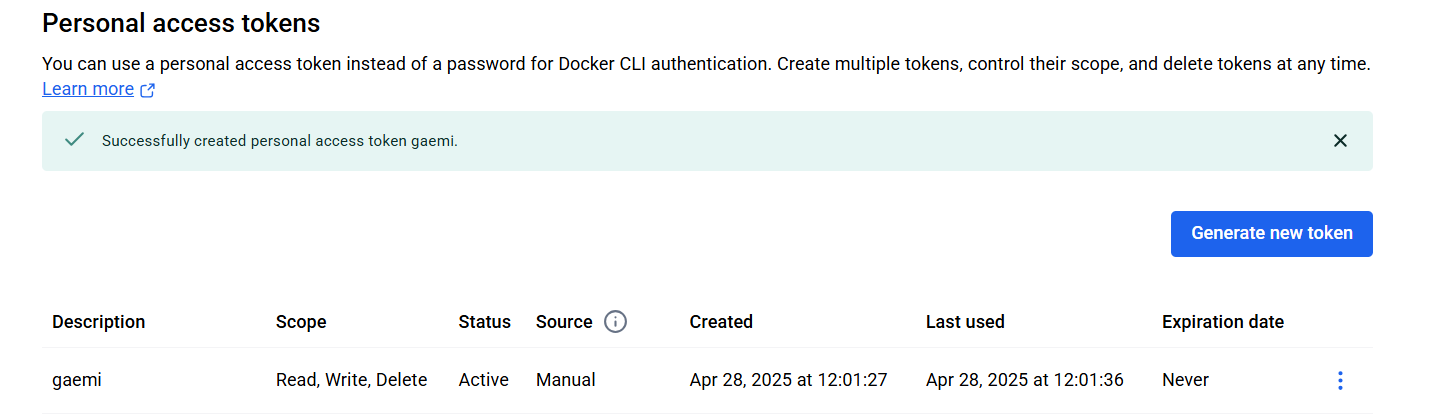Click the Manual source value
The width and height of the screenshot is (1447, 417).
click(566, 380)
